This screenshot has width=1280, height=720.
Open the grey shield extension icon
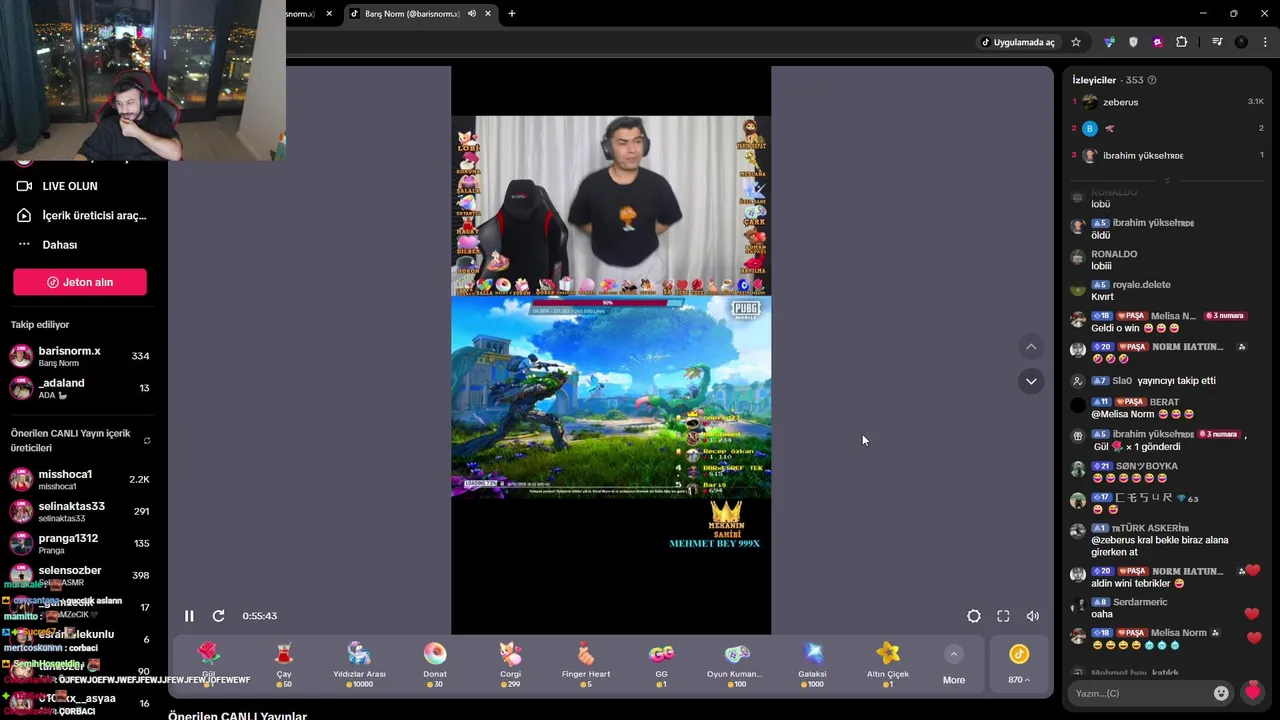click(x=1133, y=42)
